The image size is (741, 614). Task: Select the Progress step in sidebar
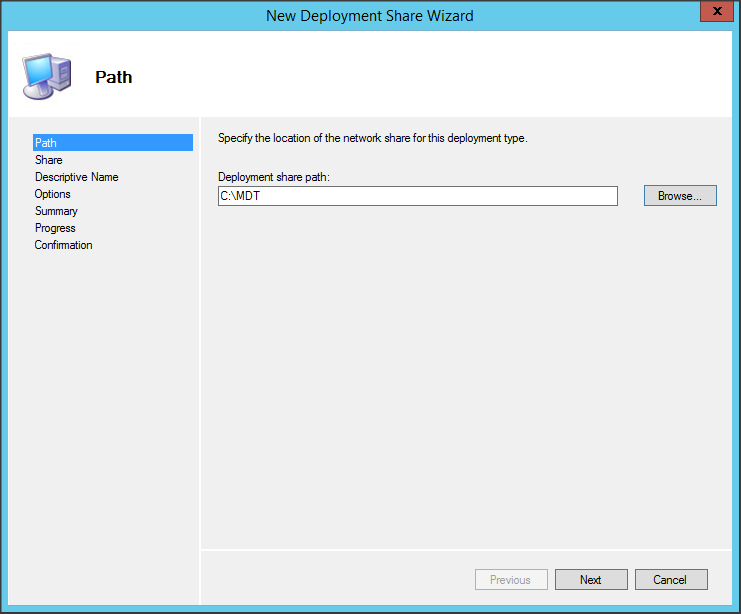(x=55, y=228)
